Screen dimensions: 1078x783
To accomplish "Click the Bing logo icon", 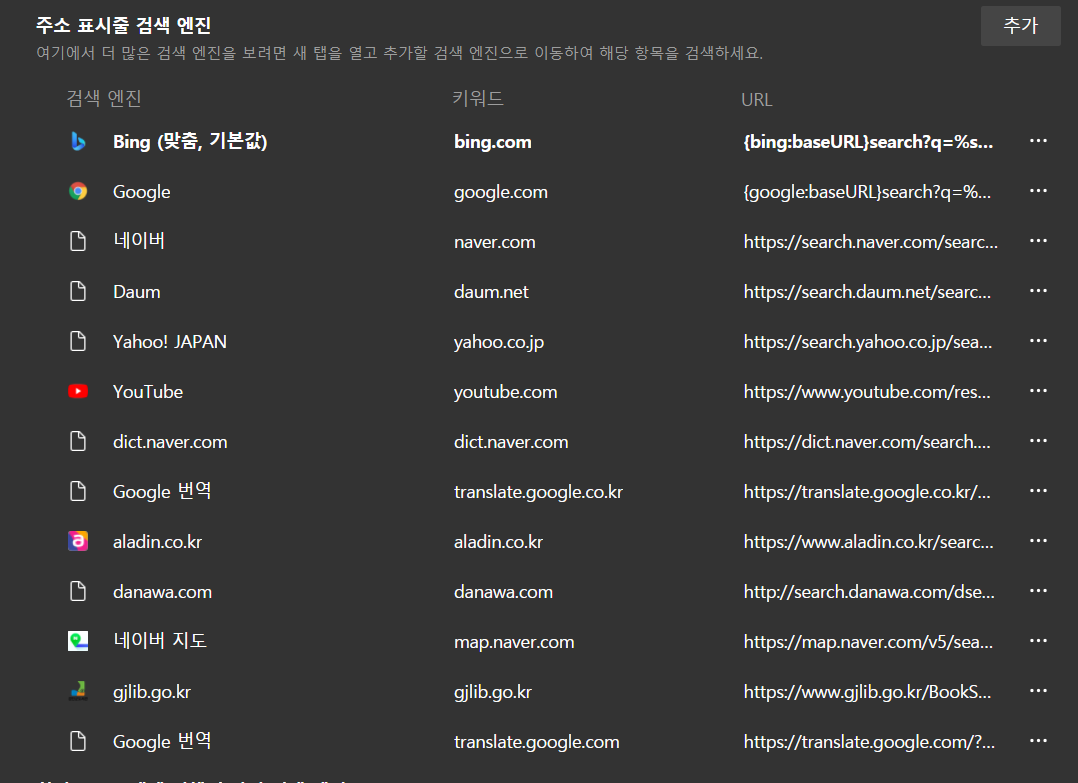I will [78, 141].
